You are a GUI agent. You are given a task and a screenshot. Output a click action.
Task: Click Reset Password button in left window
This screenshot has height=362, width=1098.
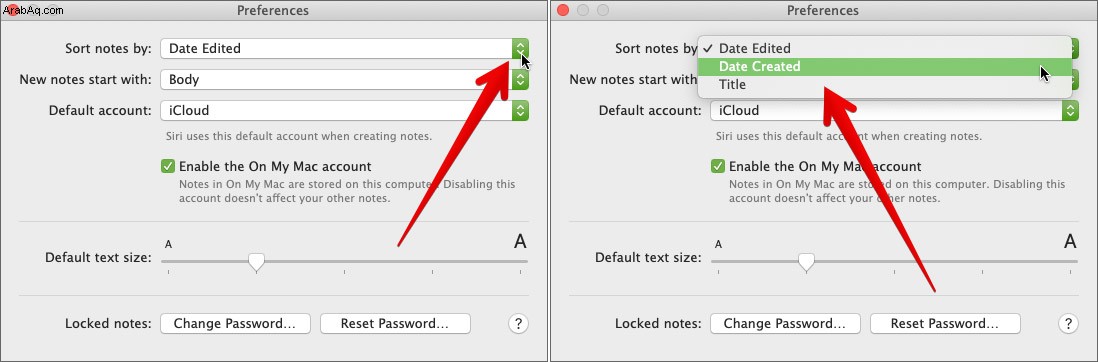pyautogui.click(x=395, y=323)
